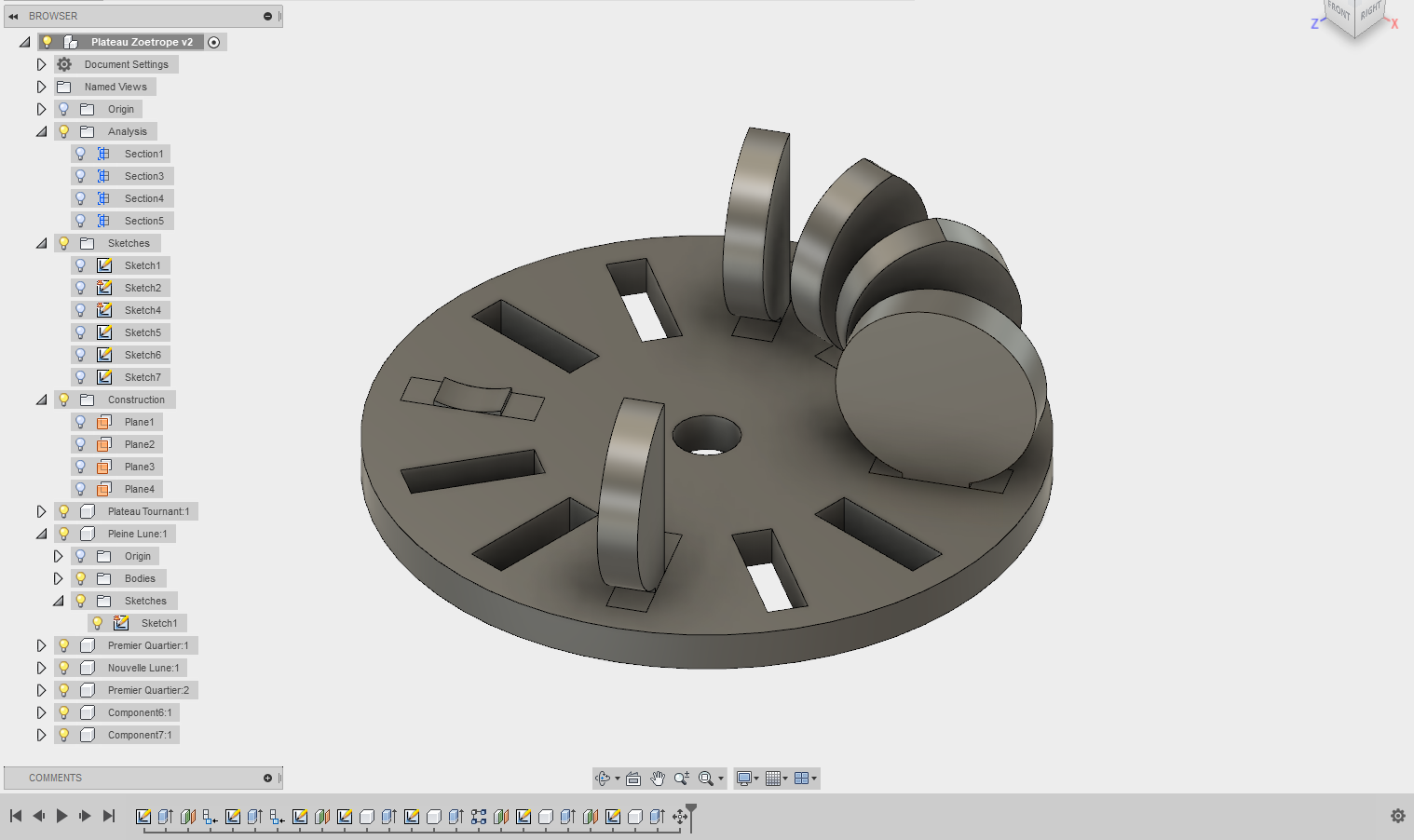Select the Zoom magnifier with plus-minus
Image resolution: width=1414 pixels, height=840 pixels.
(x=682, y=779)
